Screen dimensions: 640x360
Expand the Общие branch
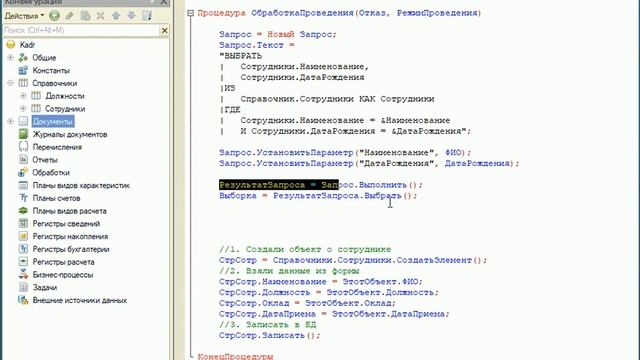(x=10, y=58)
